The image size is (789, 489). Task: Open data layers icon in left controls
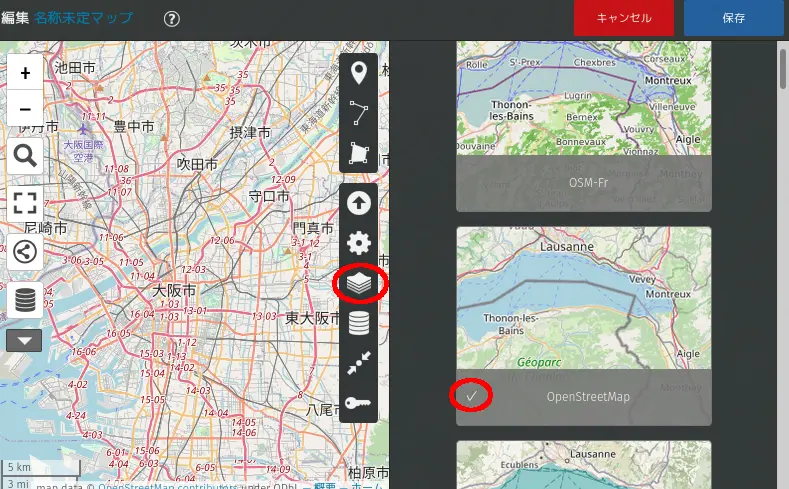25,300
